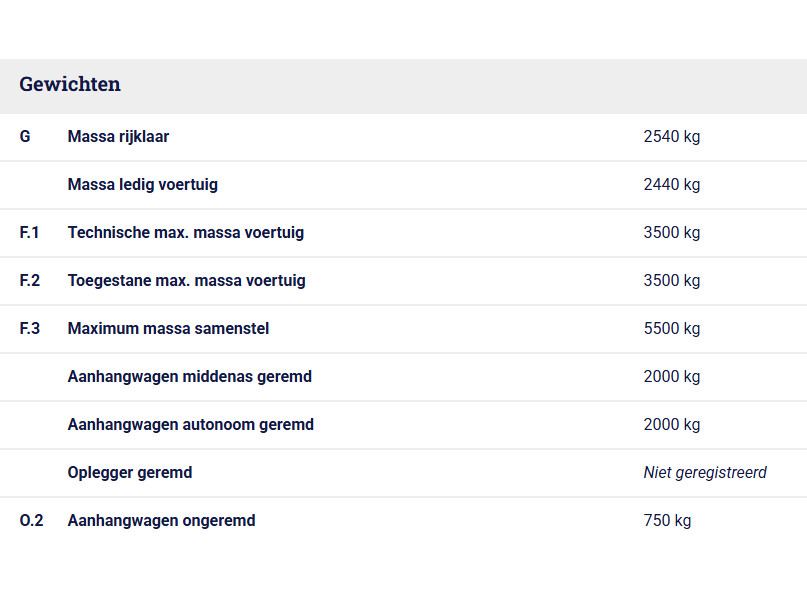Click the F.1 field code
Screen dimensions: 807x605
29,233
